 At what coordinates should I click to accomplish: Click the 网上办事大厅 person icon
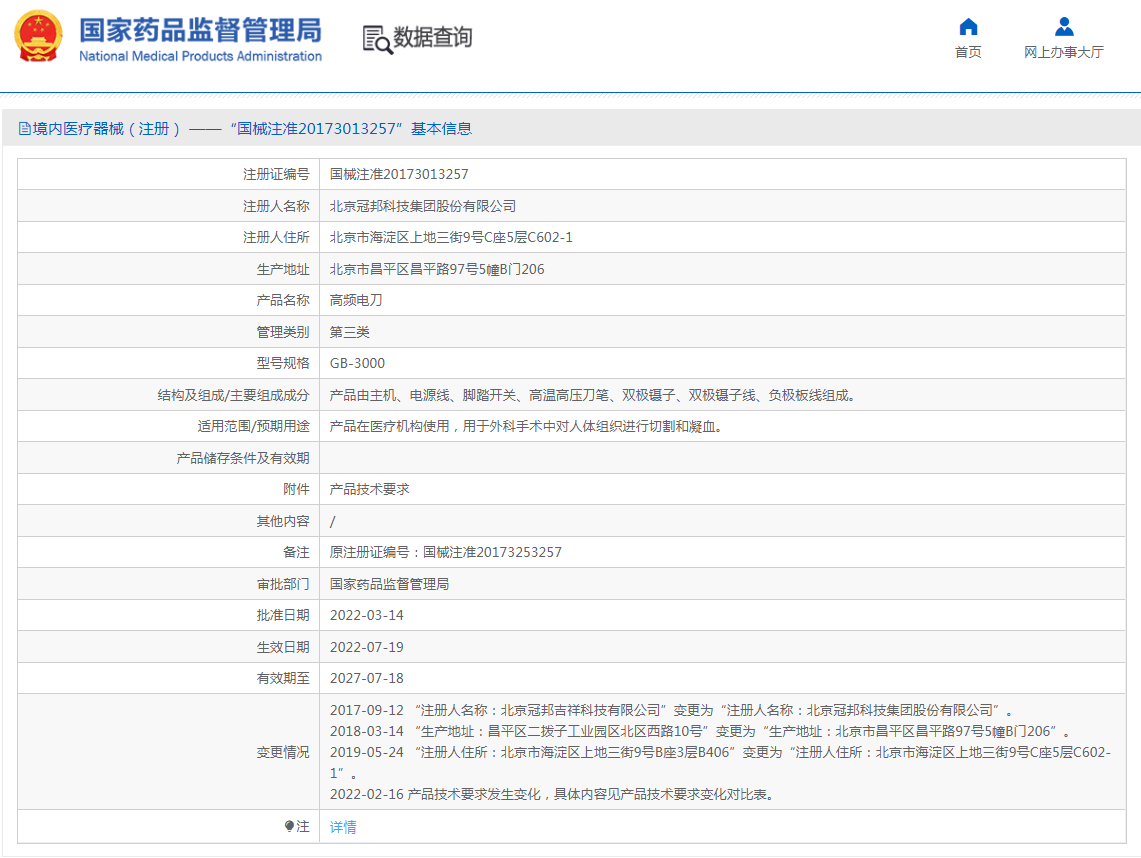click(1061, 28)
